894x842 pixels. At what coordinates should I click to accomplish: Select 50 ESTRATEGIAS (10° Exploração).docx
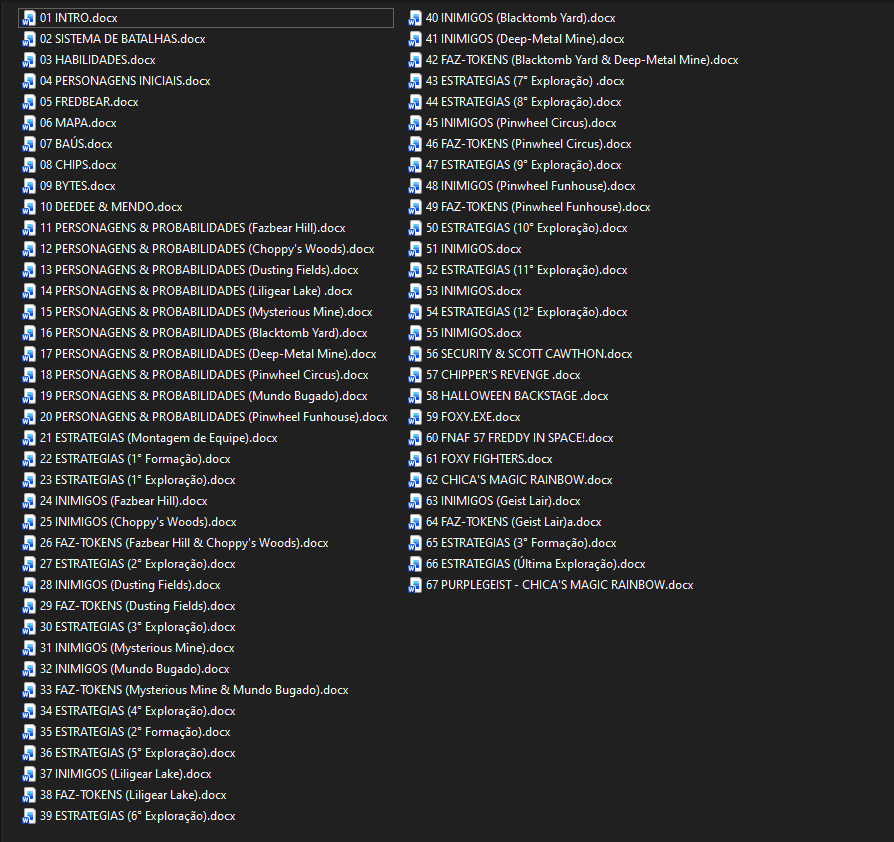527,228
